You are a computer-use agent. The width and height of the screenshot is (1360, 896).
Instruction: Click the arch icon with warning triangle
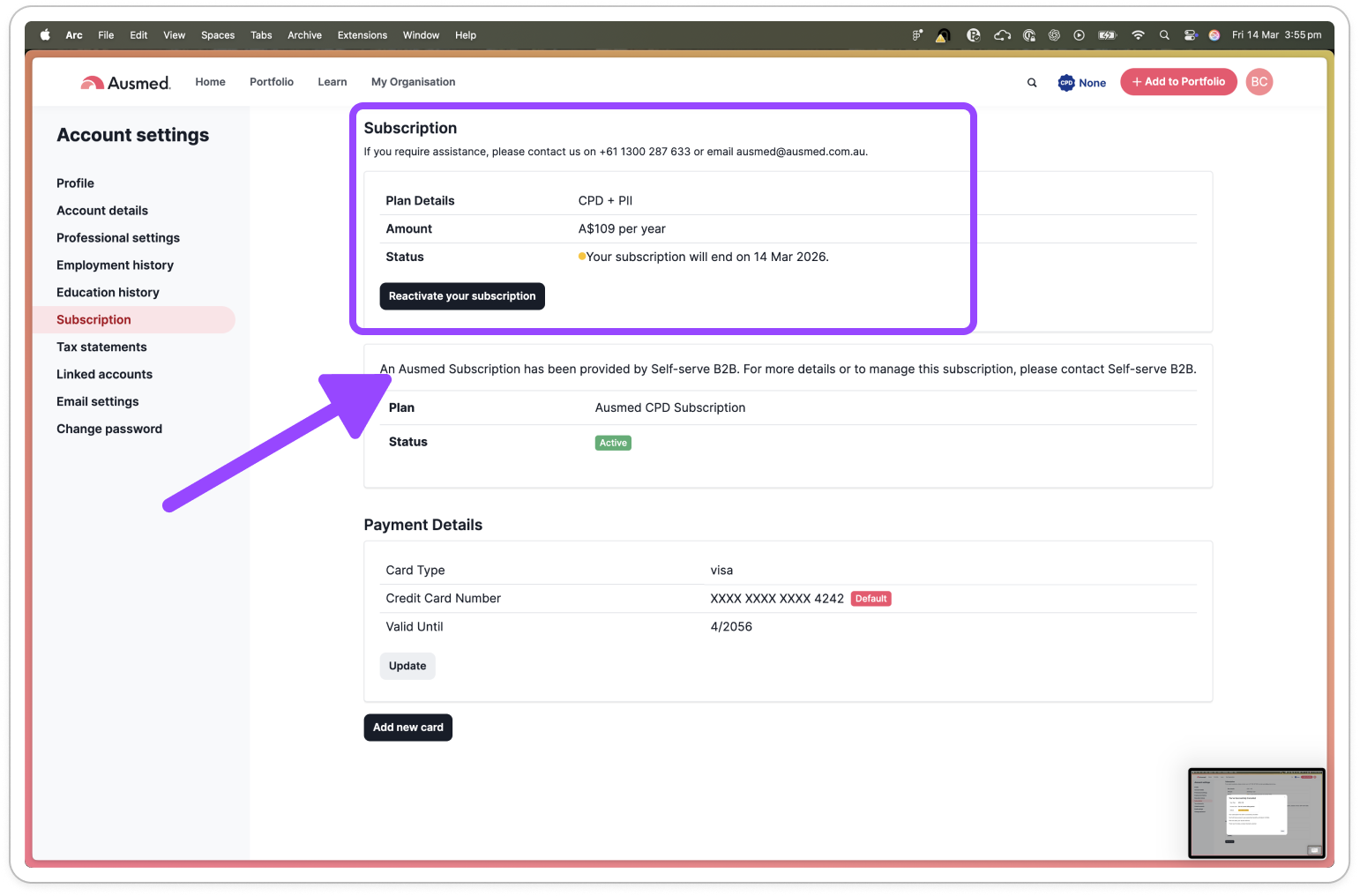[943, 35]
